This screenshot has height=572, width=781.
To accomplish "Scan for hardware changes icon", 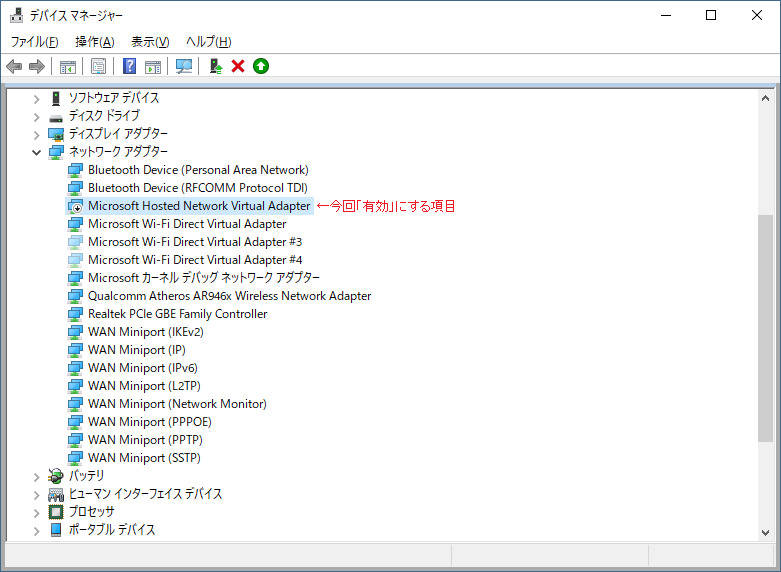I will [184, 66].
